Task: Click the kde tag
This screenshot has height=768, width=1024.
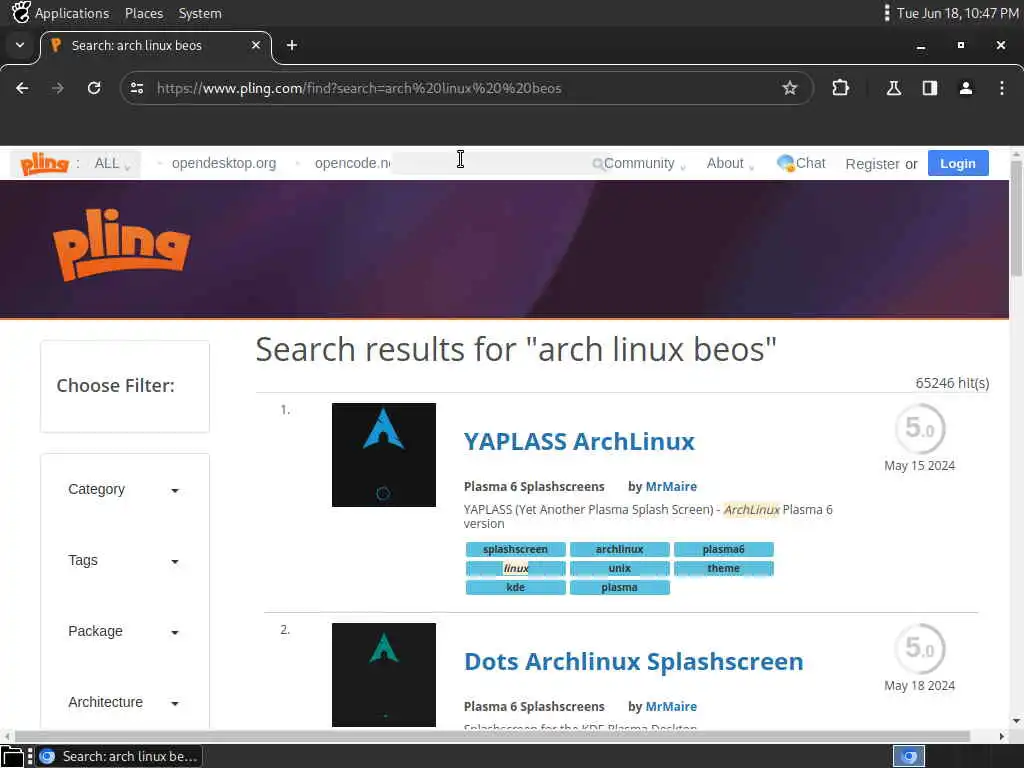Action: pyautogui.click(x=515, y=587)
